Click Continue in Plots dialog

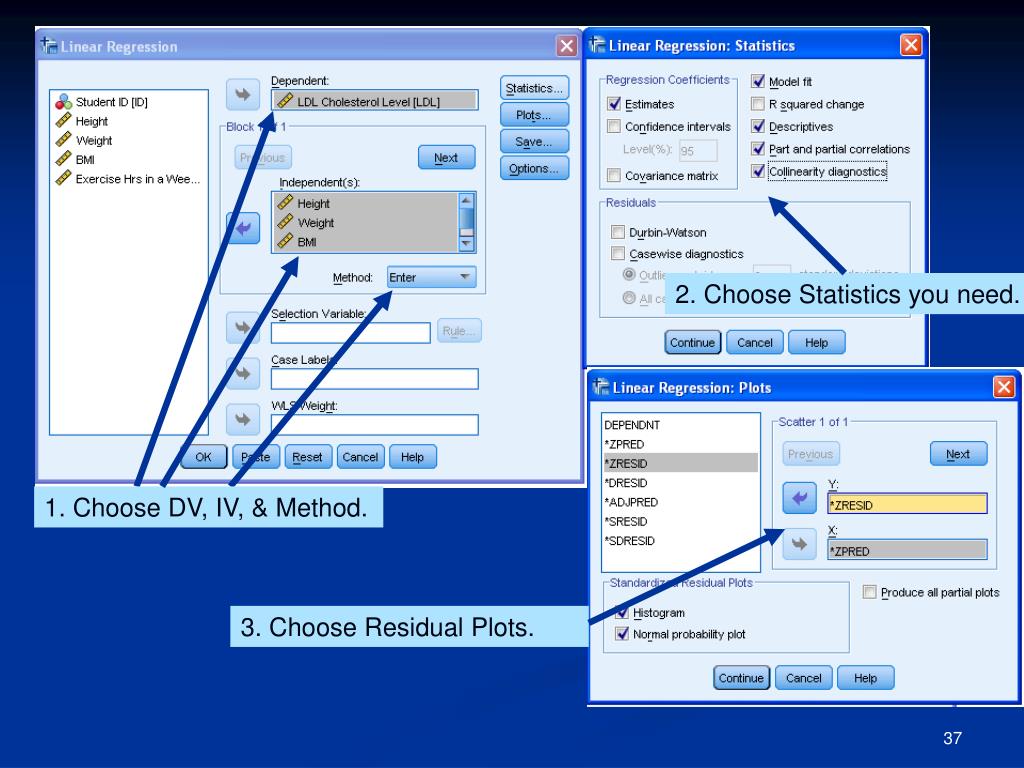(x=741, y=678)
